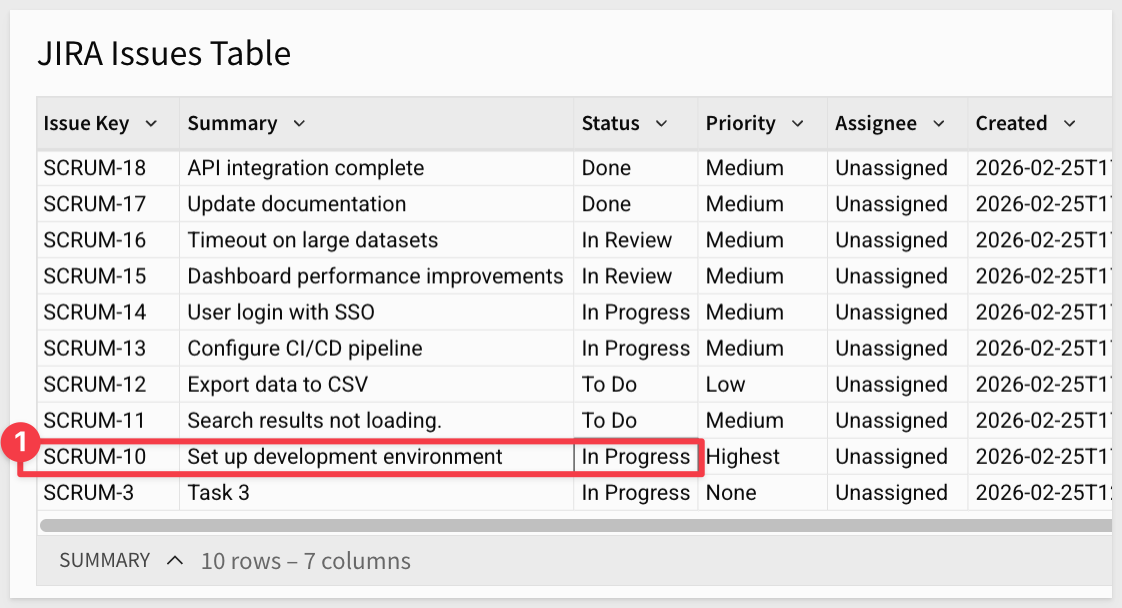
Task: Click the In Progress status for SCRUM-10
Action: tap(635, 457)
